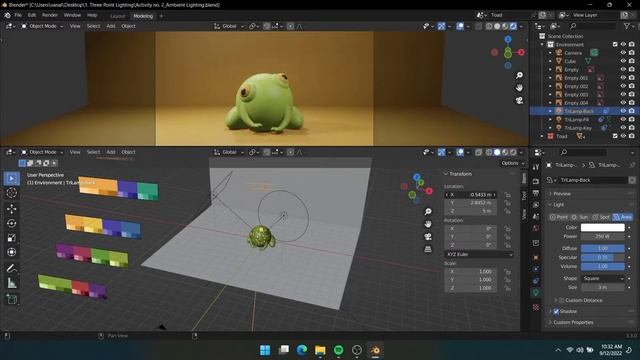Screen dimensions: 640x360
Task: Click the pan hand icon in lower viewport
Action: click(428, 224)
